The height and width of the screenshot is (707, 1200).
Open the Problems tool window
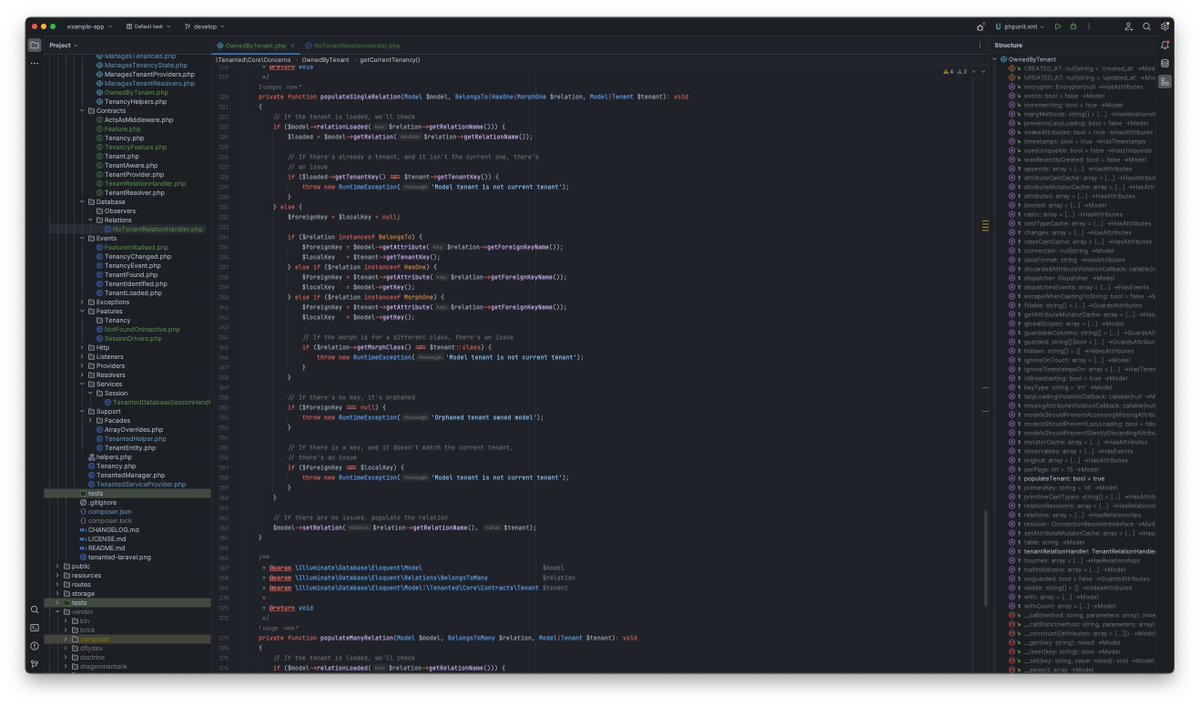(x=35, y=645)
